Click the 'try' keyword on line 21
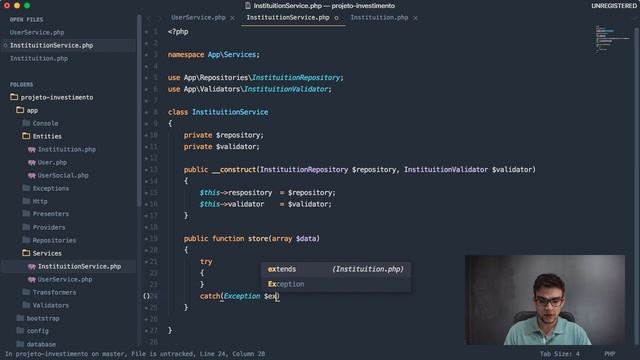This screenshot has width=640, height=360. click(x=206, y=262)
